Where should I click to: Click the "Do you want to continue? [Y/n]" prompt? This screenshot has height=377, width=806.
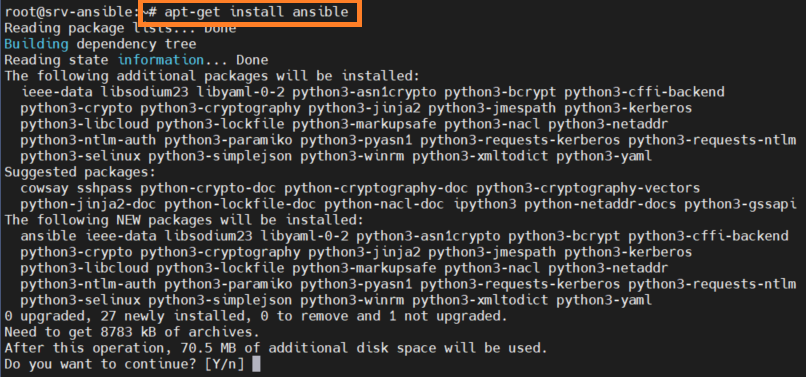(x=125, y=364)
